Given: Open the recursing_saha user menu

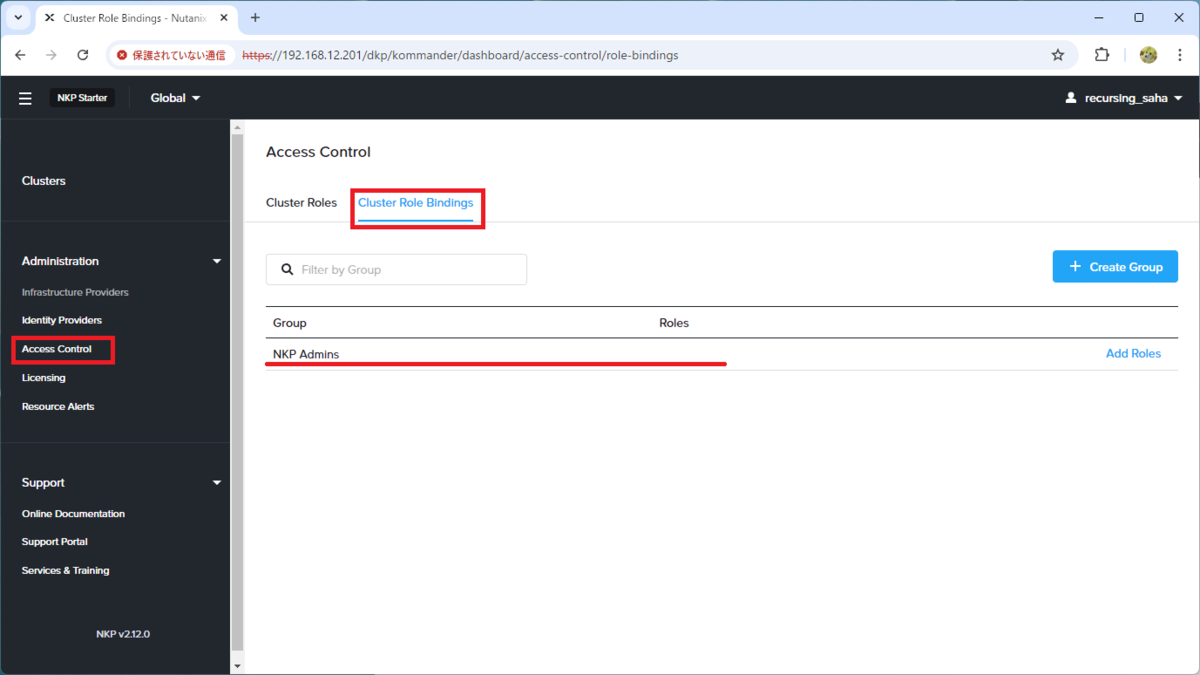Looking at the screenshot, I should (x=1125, y=98).
